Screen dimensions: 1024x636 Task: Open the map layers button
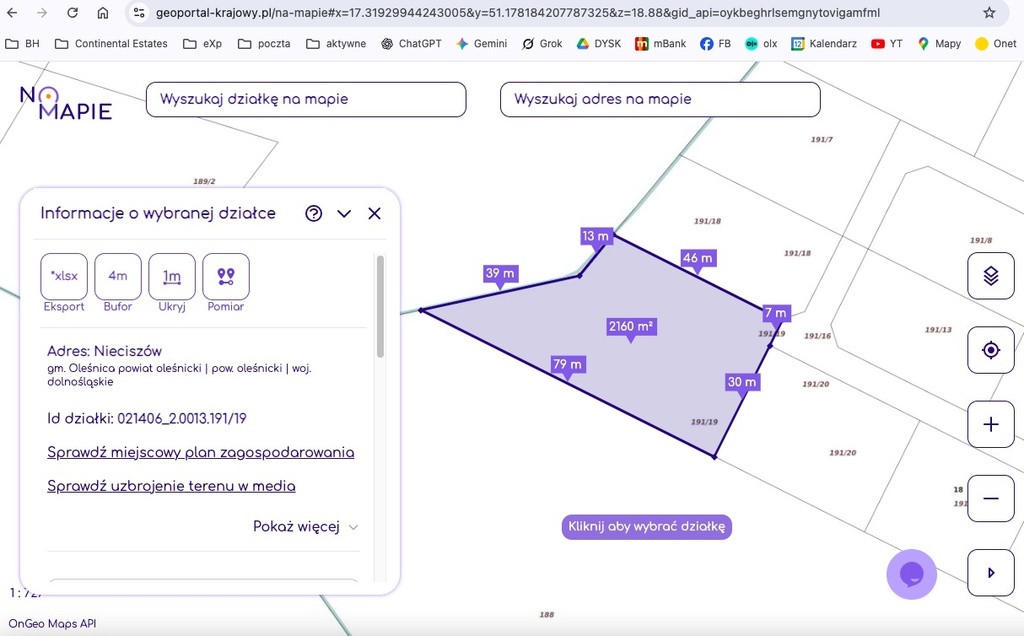click(x=991, y=276)
